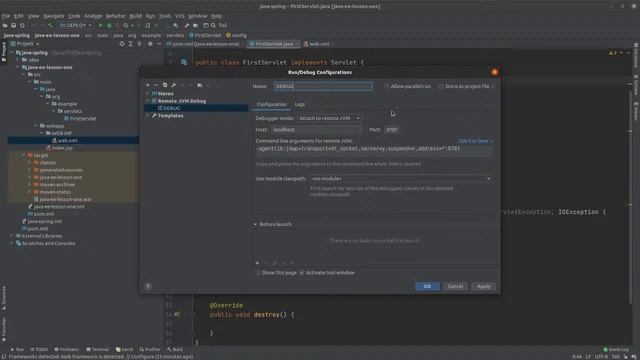640x360 pixels.
Task: Switch to the Logs tab in the dialog
Action: pyautogui.click(x=300, y=104)
